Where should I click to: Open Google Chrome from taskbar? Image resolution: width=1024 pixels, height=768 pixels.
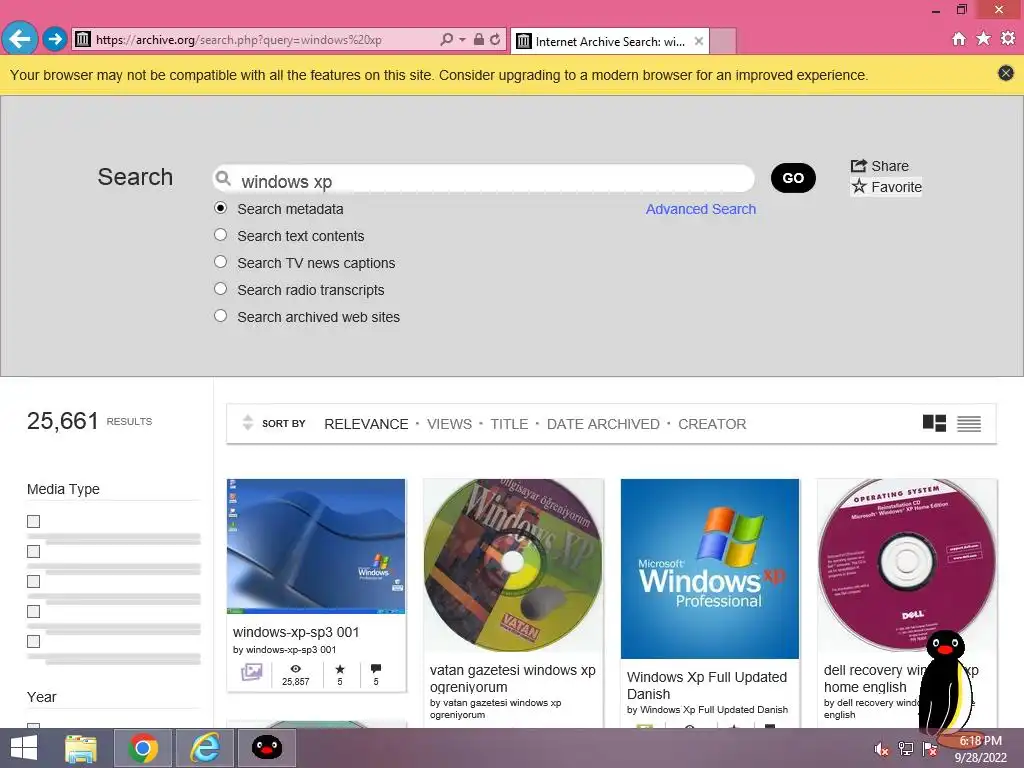point(143,748)
